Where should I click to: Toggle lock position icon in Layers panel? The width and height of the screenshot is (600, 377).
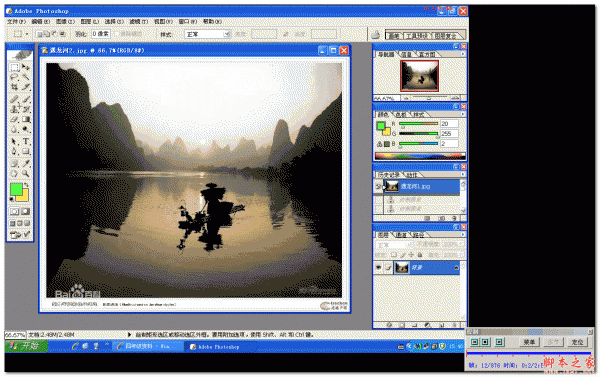(x=411, y=255)
